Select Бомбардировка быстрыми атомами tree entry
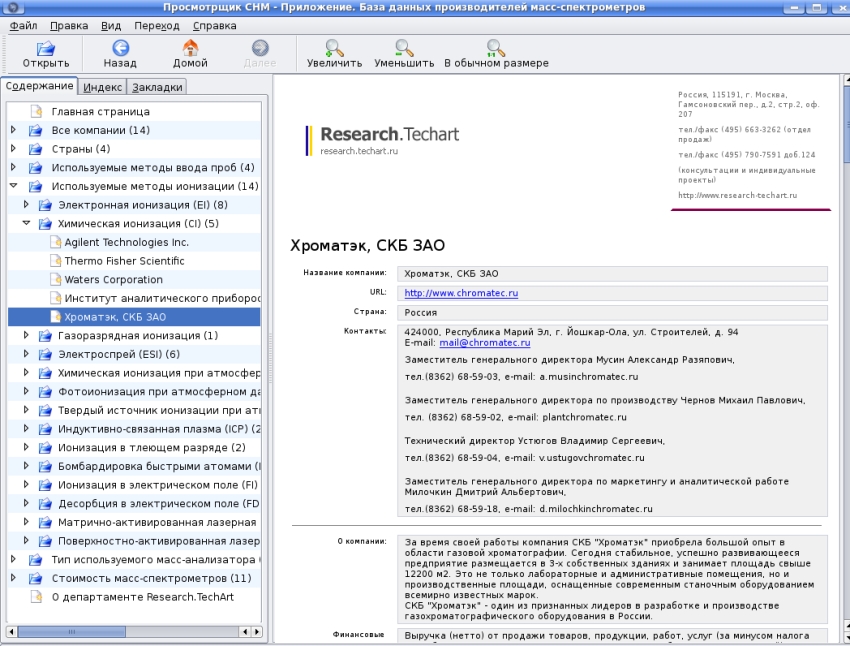 (x=159, y=467)
